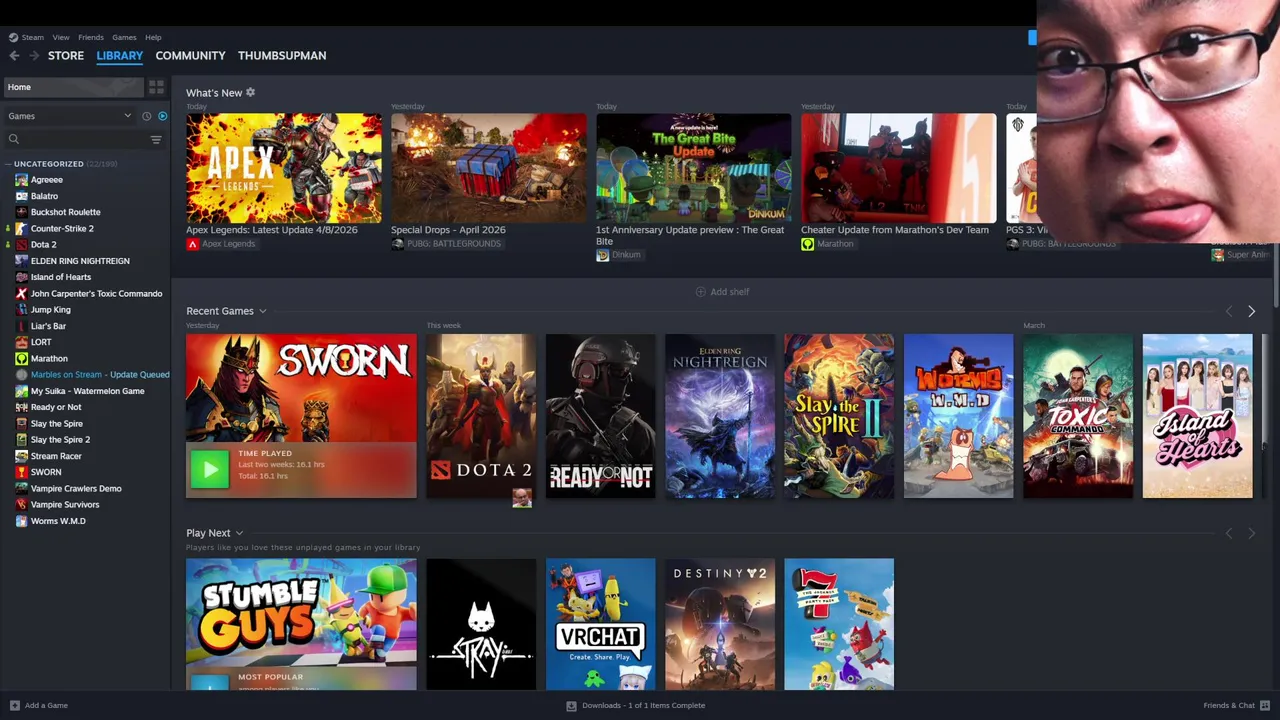Open Island of Hearts cover thumbnail

pos(1197,416)
